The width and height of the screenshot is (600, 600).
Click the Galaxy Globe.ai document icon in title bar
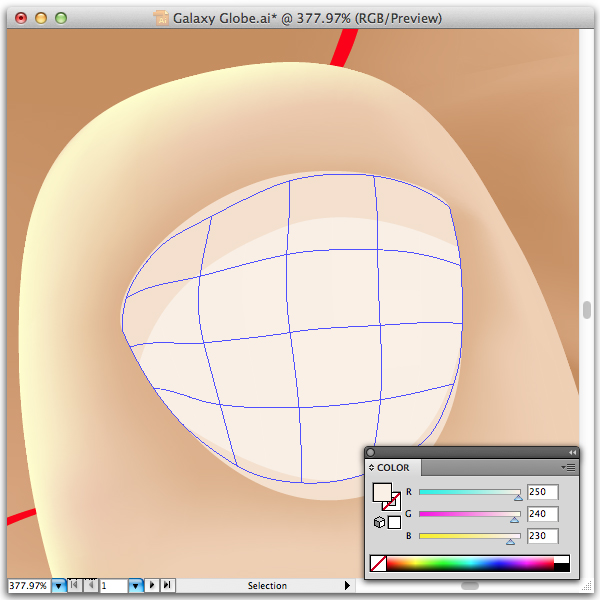coord(161,18)
